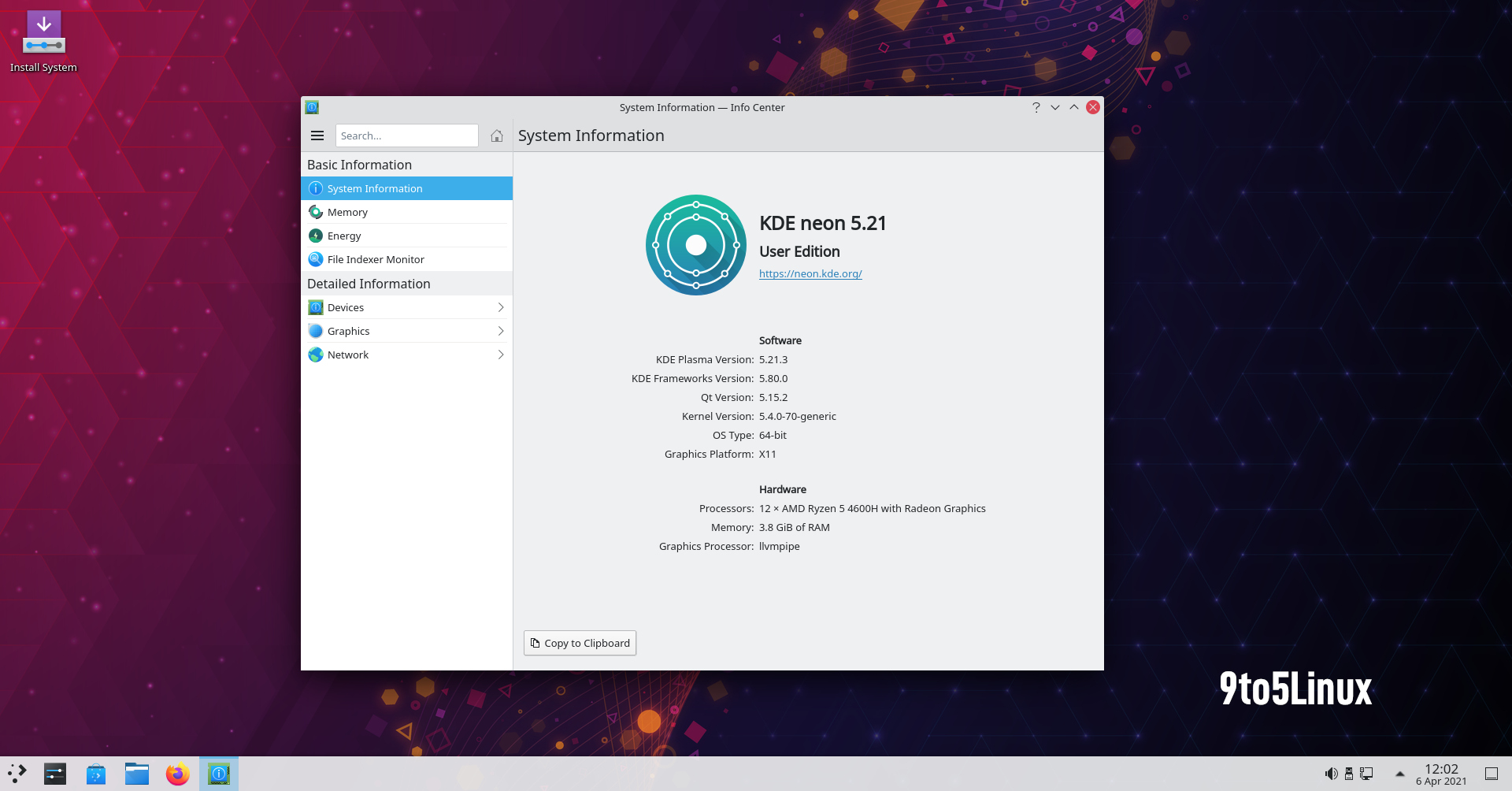Mute the volume in the system tray

click(1332, 773)
